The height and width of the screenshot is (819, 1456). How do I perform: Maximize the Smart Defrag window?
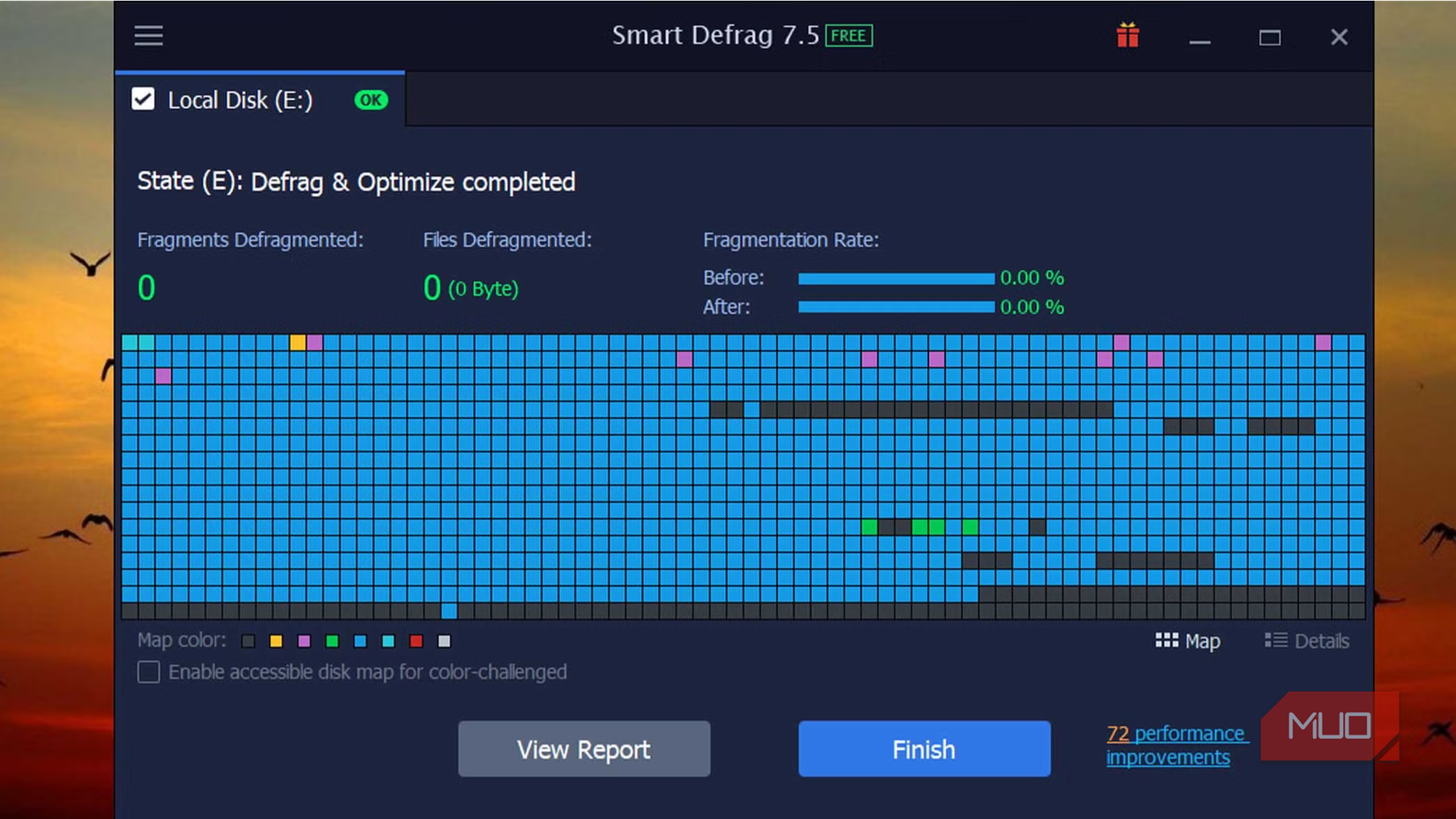[x=1270, y=37]
